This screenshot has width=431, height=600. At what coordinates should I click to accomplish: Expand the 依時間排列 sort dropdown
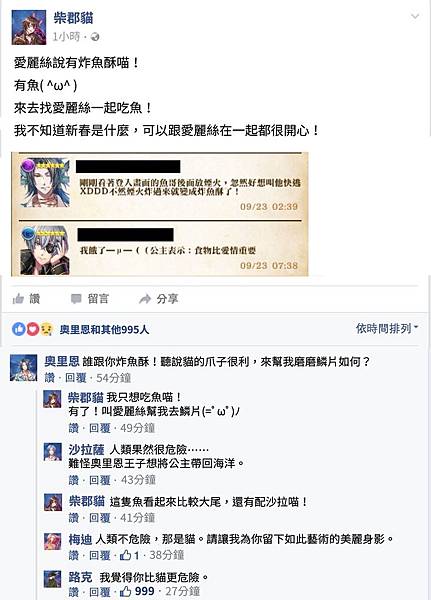coord(387,328)
